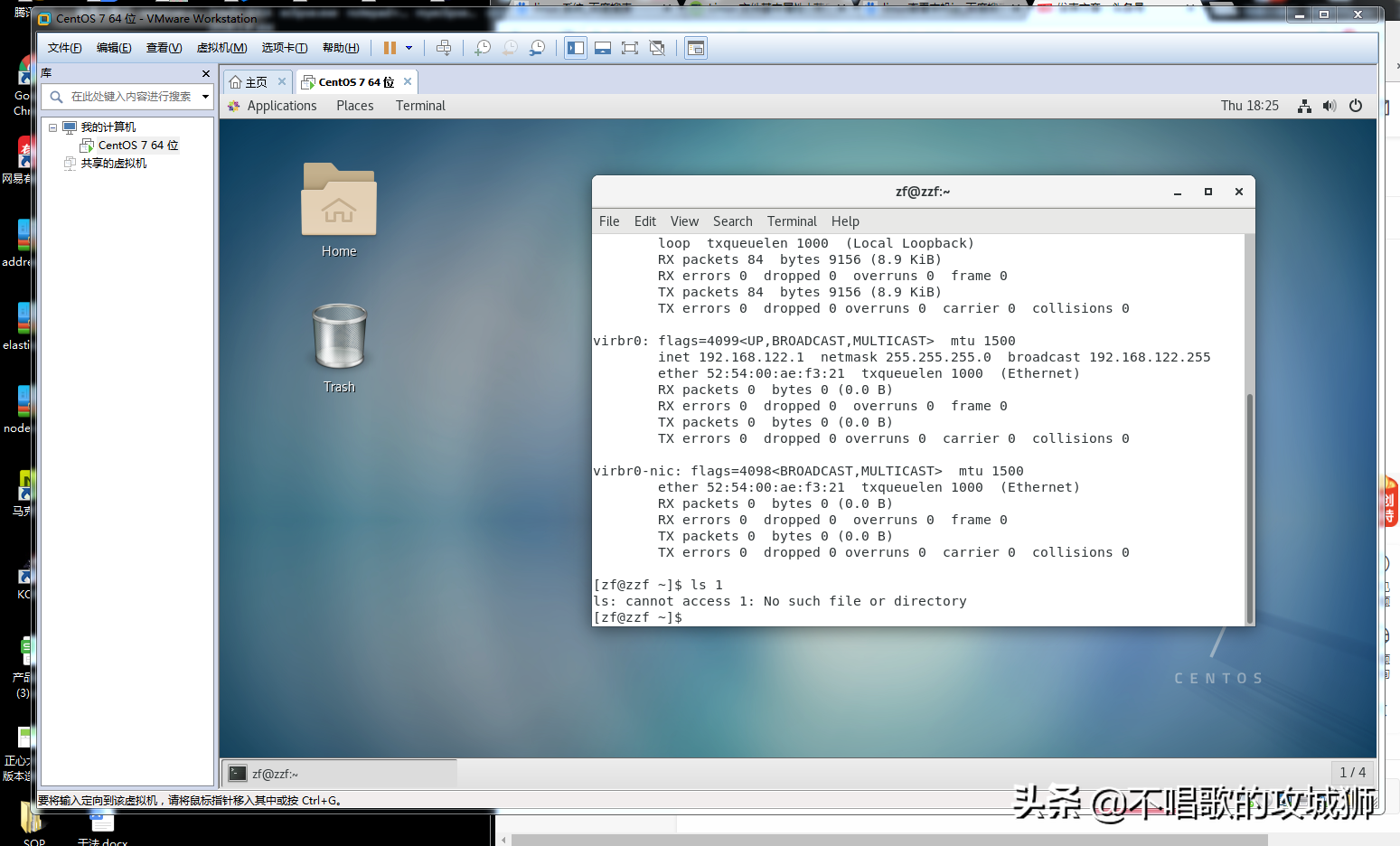Select 共享的虚拟机 in the library tree
Viewport: 1400px width, 846px height.
tap(113, 164)
